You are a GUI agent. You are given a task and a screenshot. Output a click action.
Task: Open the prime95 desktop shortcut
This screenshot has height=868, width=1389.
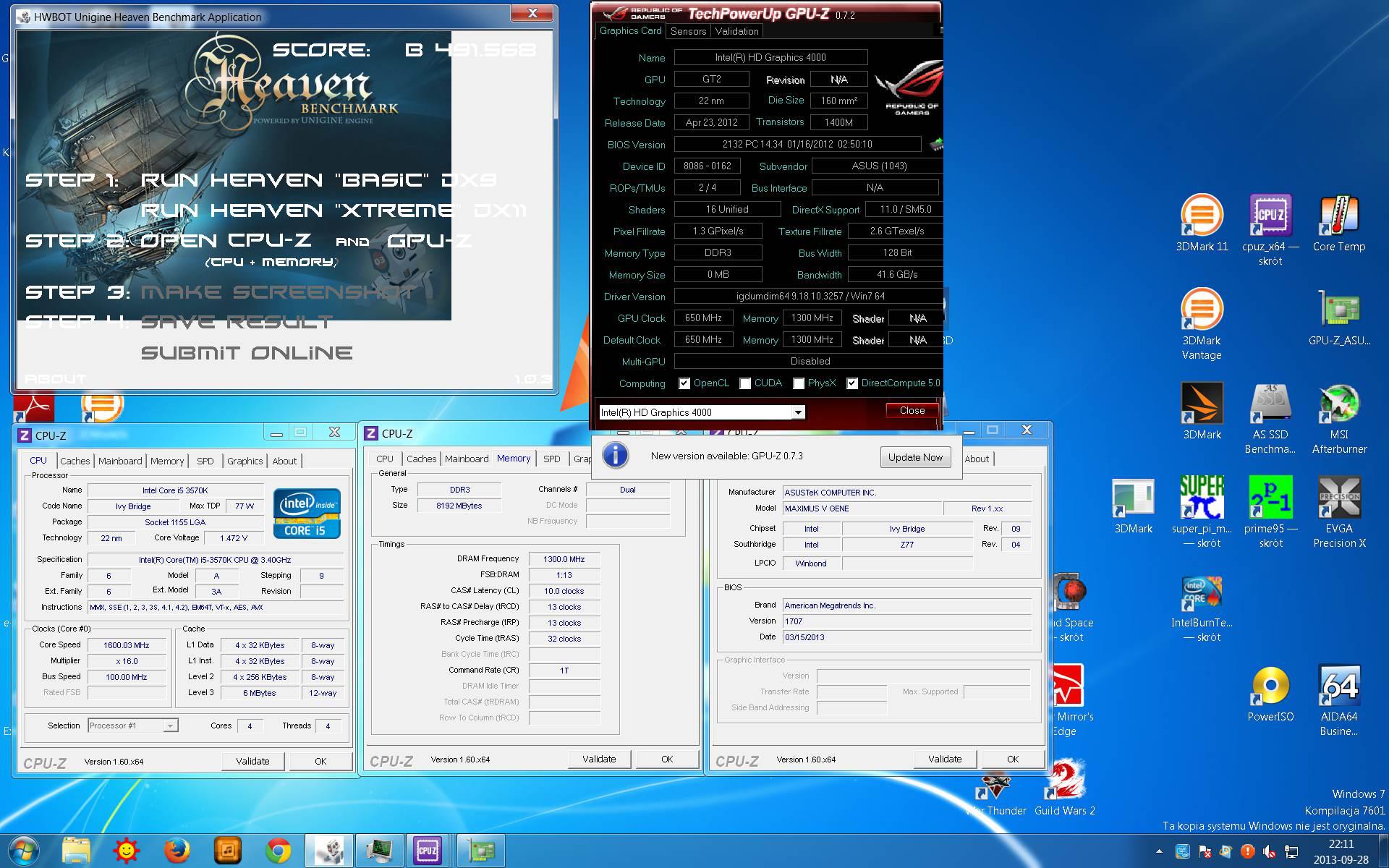click(1270, 512)
